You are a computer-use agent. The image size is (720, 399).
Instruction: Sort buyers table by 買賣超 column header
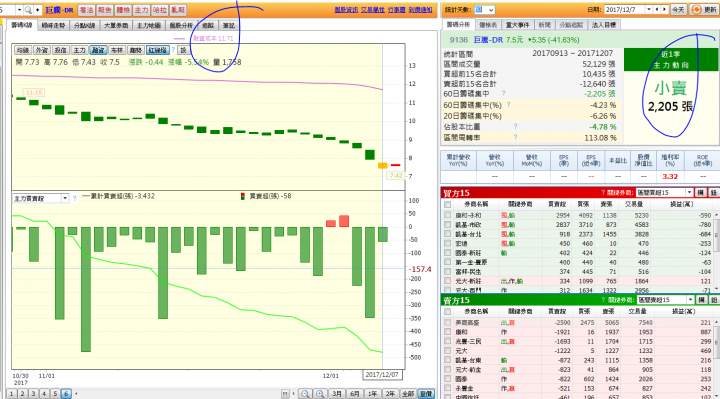557,204
